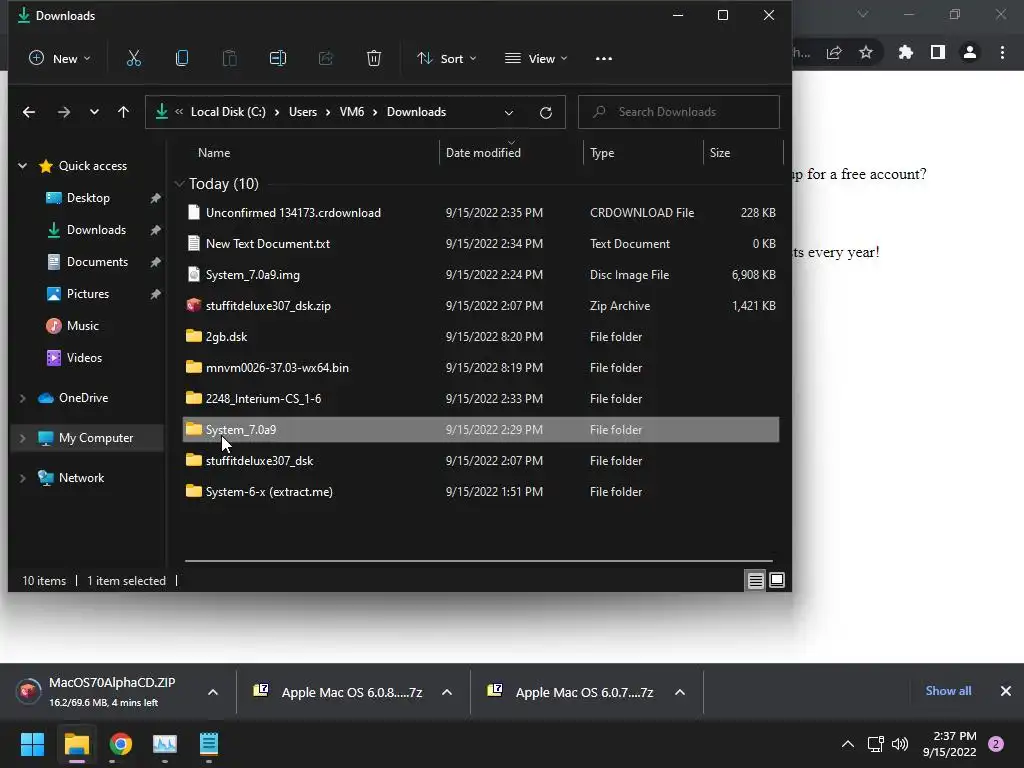
Task: Open Windows Start button
Action: [x=32, y=744]
